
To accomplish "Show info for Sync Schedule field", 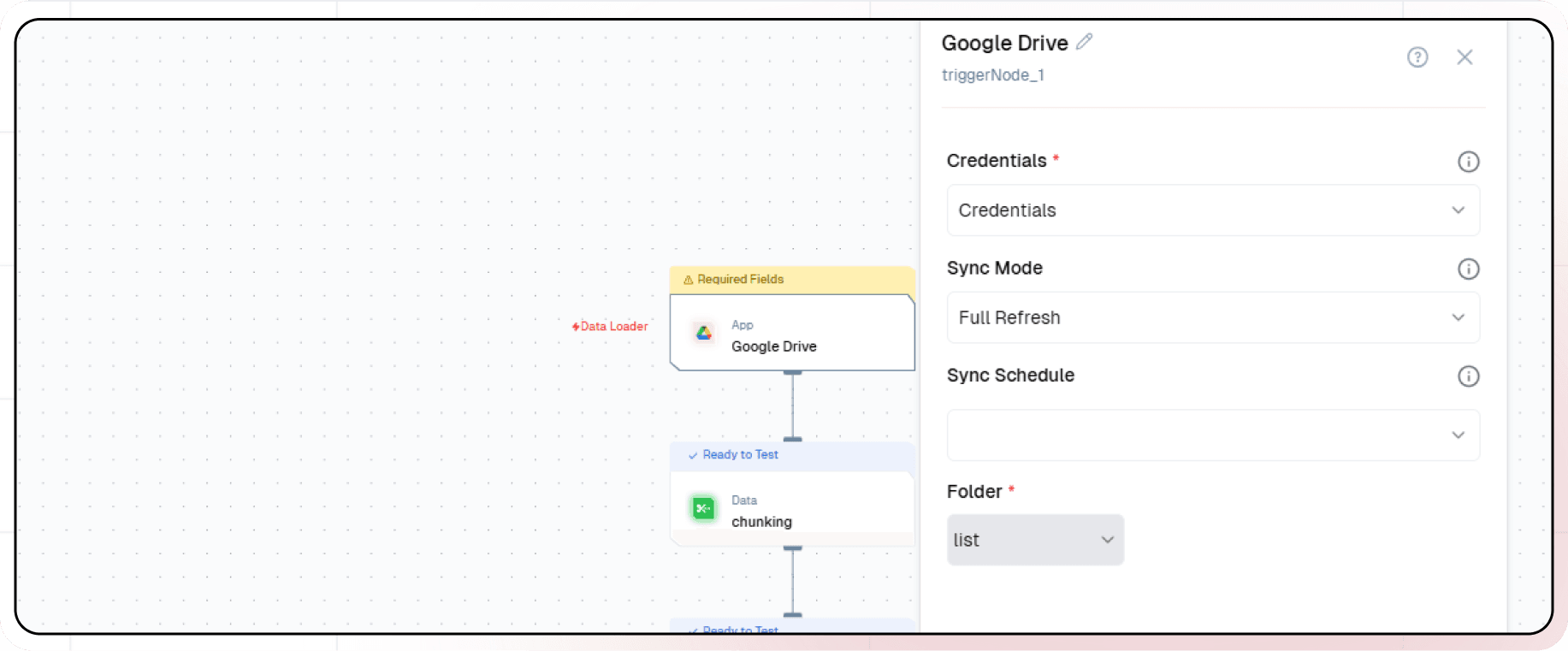I will coord(1468,376).
